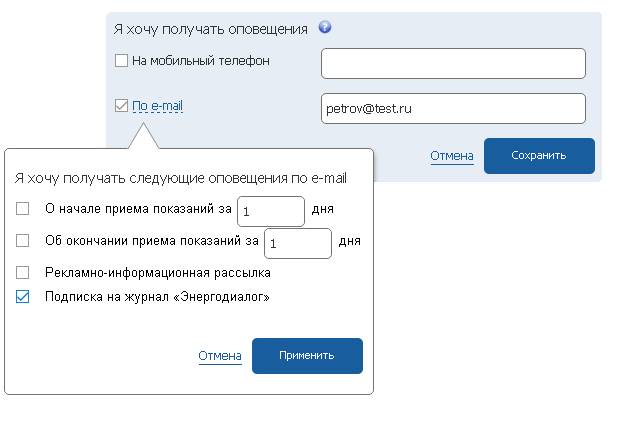Click the blue question mark help icon

[x=325, y=27]
